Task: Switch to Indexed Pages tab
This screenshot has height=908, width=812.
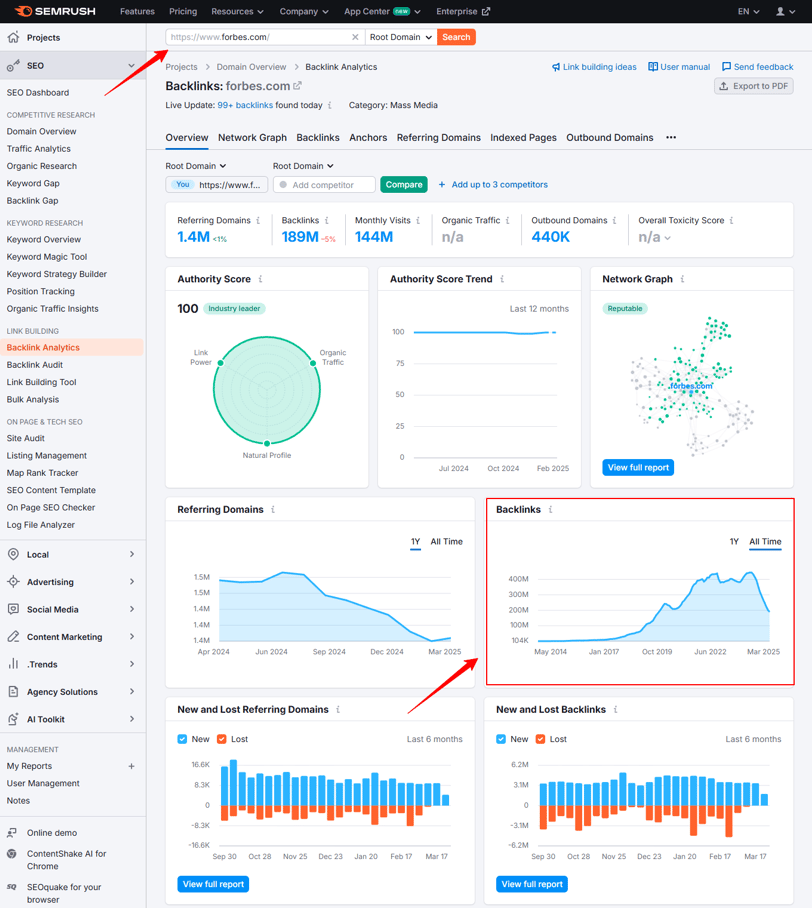Action: (523, 138)
